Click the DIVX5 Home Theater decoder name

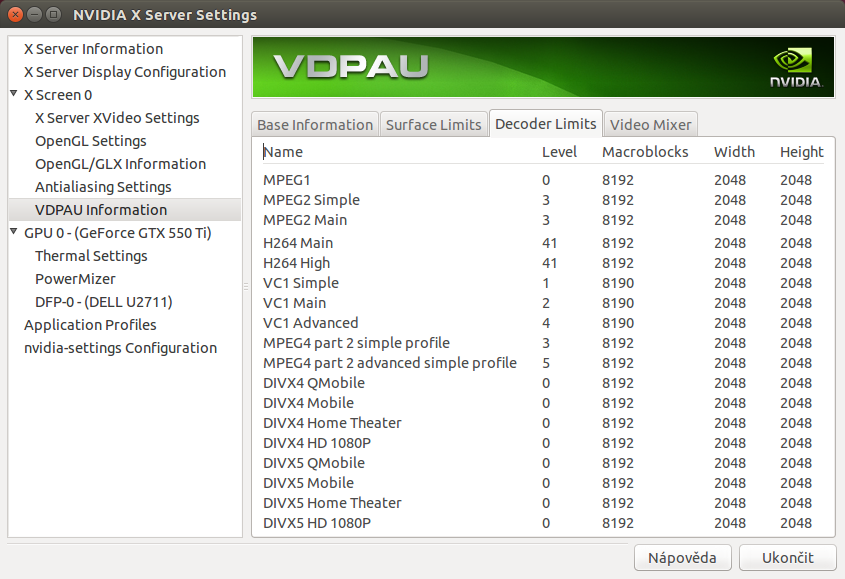332,502
